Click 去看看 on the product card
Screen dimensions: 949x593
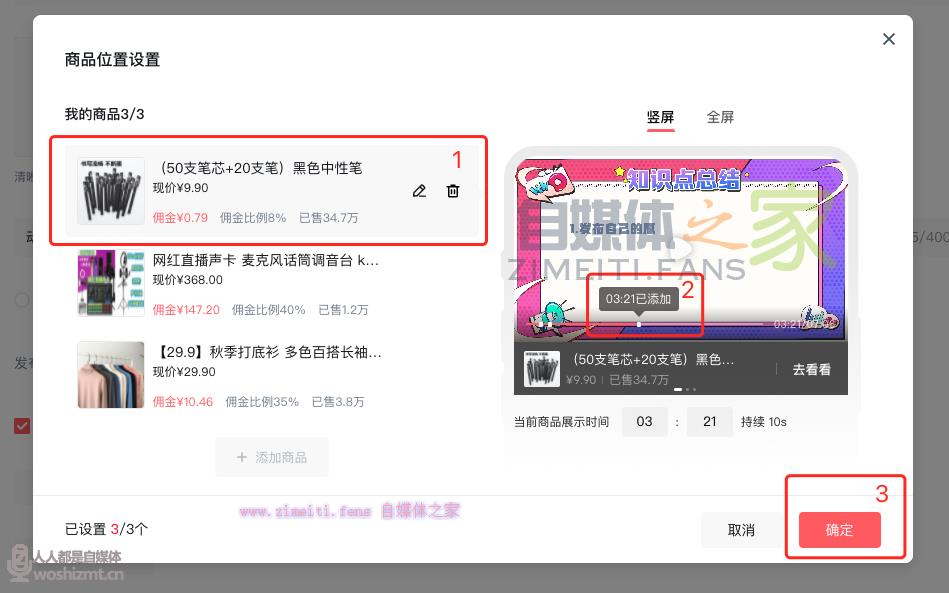pyautogui.click(x=811, y=369)
